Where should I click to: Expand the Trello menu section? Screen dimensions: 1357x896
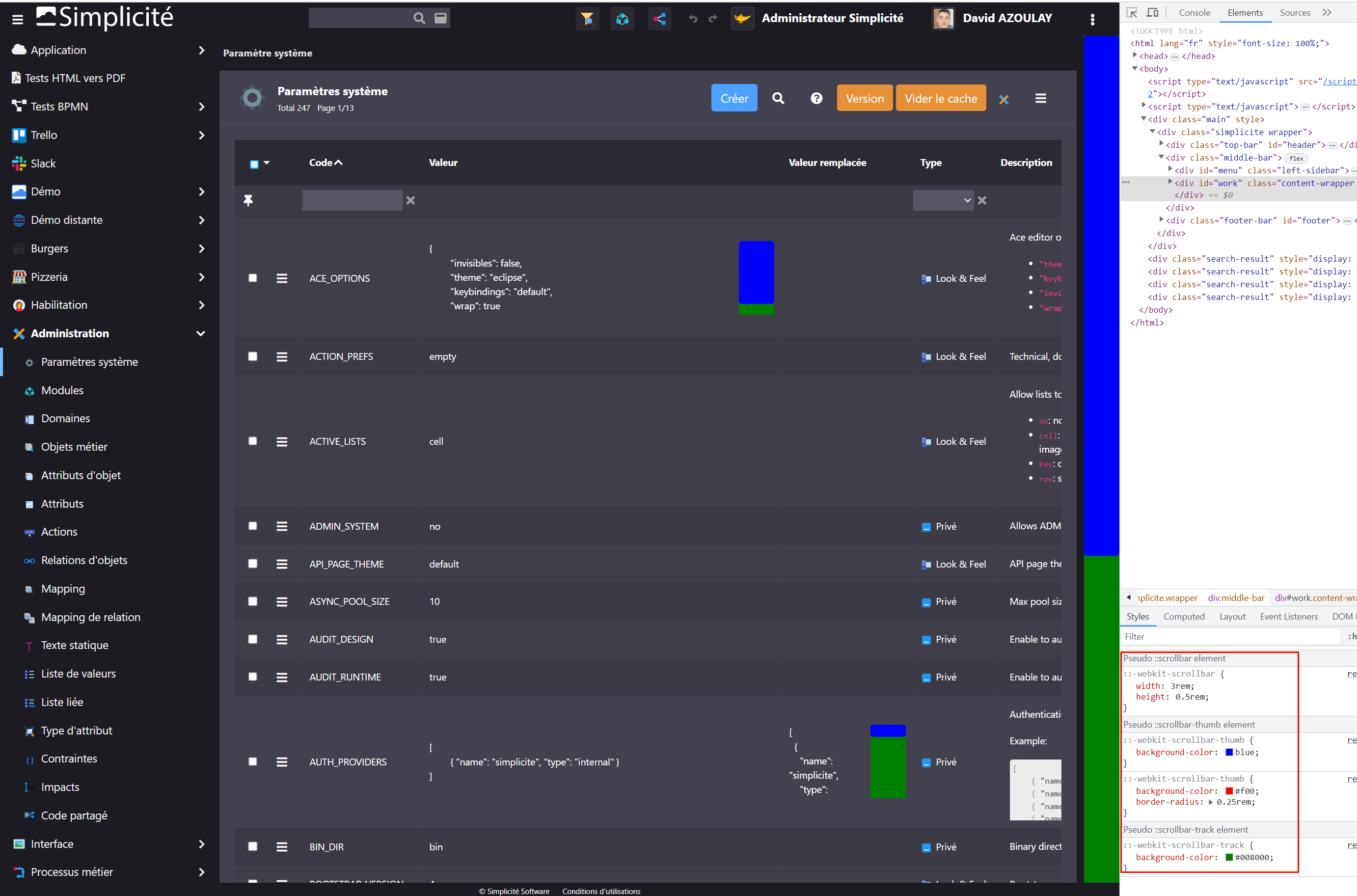tap(201, 136)
